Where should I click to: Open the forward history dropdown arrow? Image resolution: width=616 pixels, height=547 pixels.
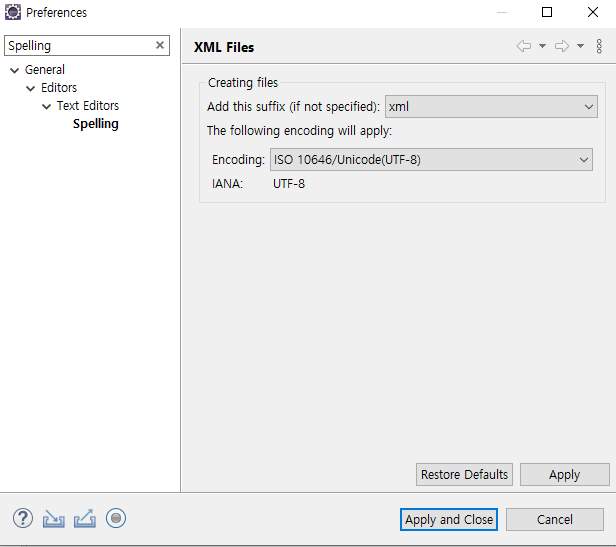pyautogui.click(x=580, y=46)
